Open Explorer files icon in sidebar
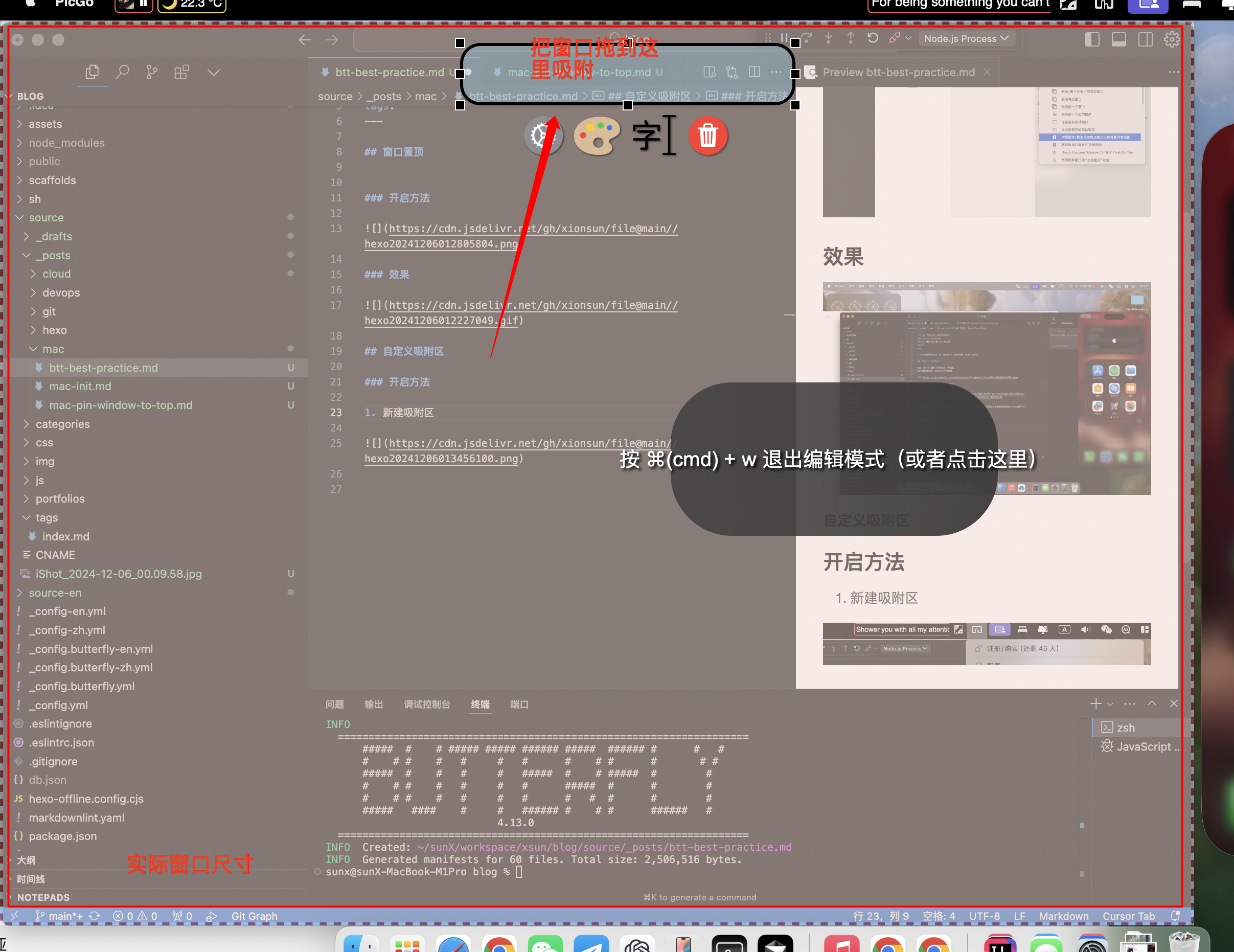The width and height of the screenshot is (1234, 952). click(x=92, y=72)
